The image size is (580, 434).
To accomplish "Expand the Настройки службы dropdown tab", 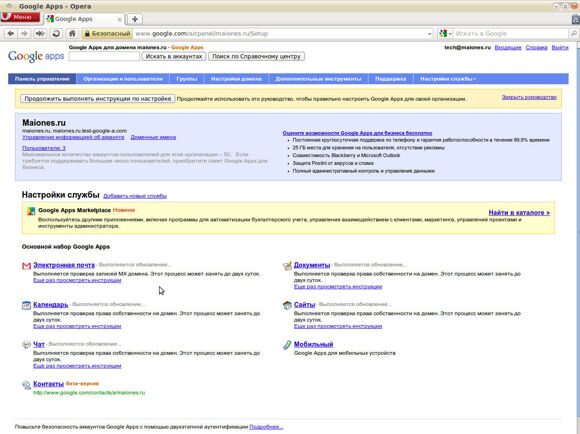I will (448, 79).
